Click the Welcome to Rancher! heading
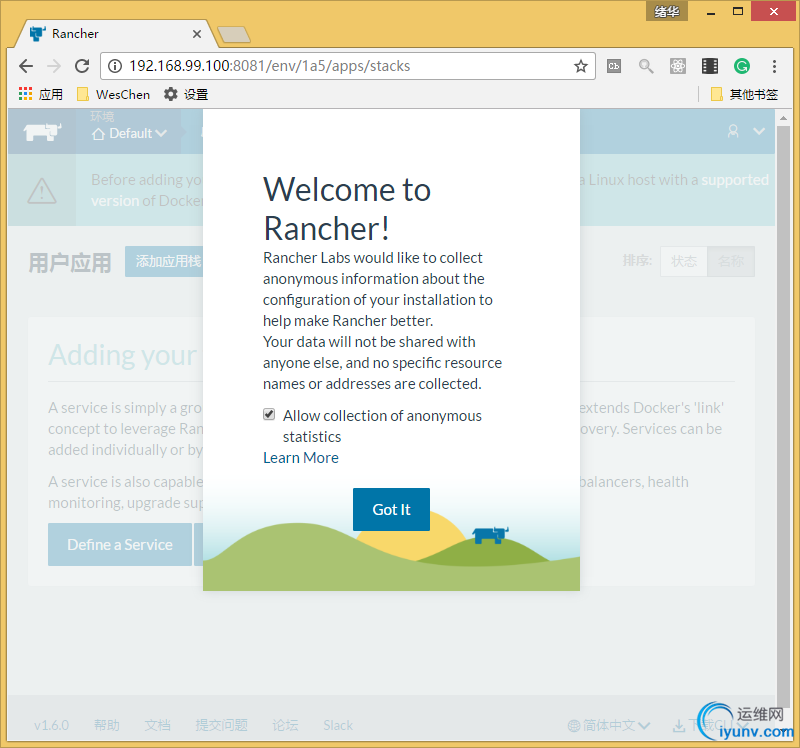Viewport: 800px width, 748px height. pos(347,208)
